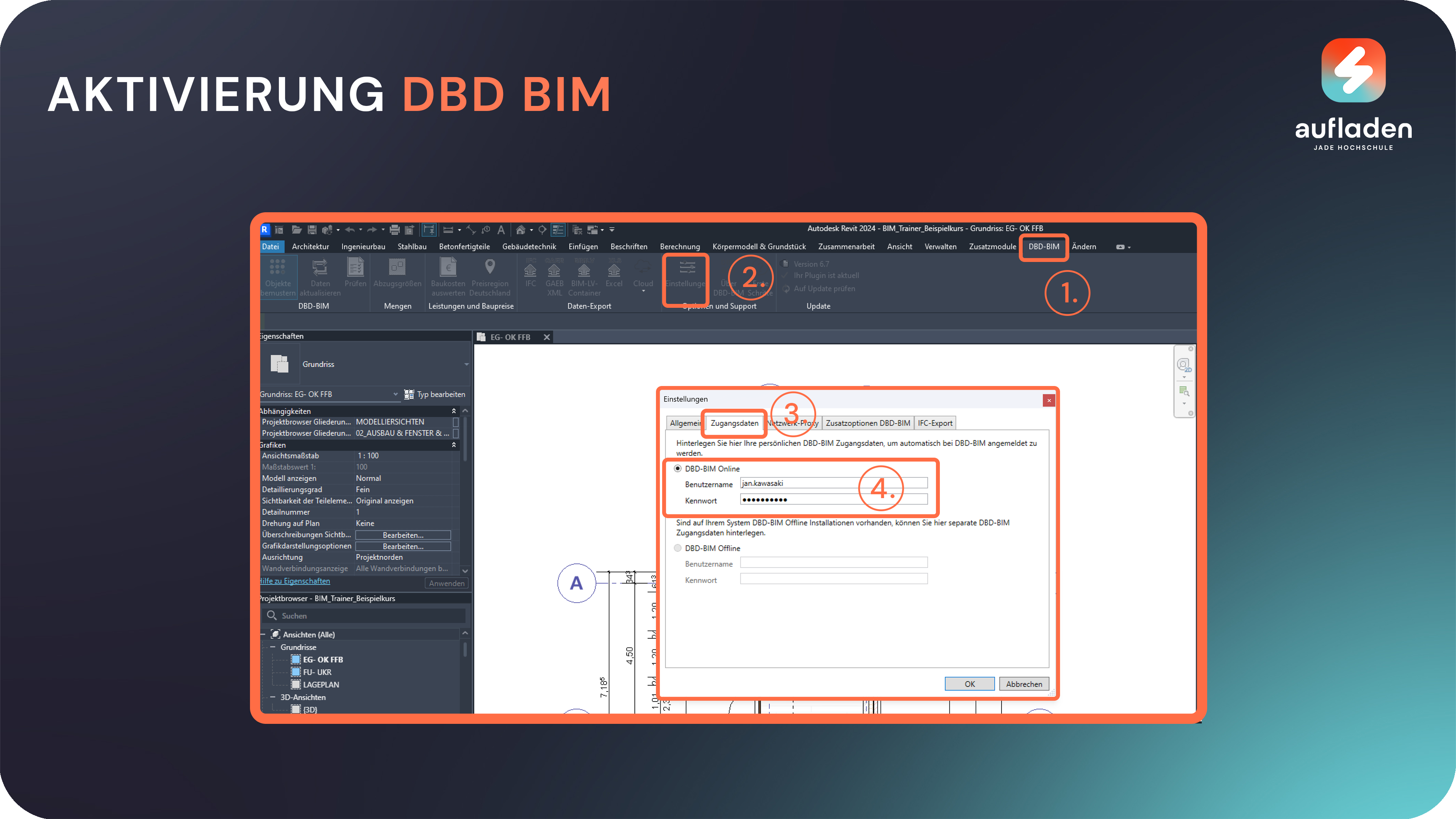Image resolution: width=1456 pixels, height=819 pixels.
Task: Collapse Ansichten (Alle) tree node
Action: [x=263, y=634]
